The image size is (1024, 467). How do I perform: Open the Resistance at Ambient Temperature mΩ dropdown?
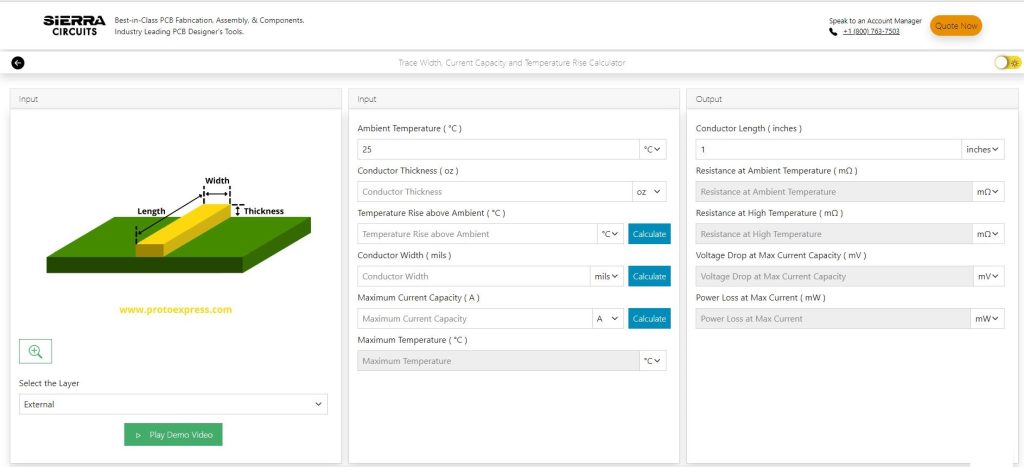(x=989, y=192)
